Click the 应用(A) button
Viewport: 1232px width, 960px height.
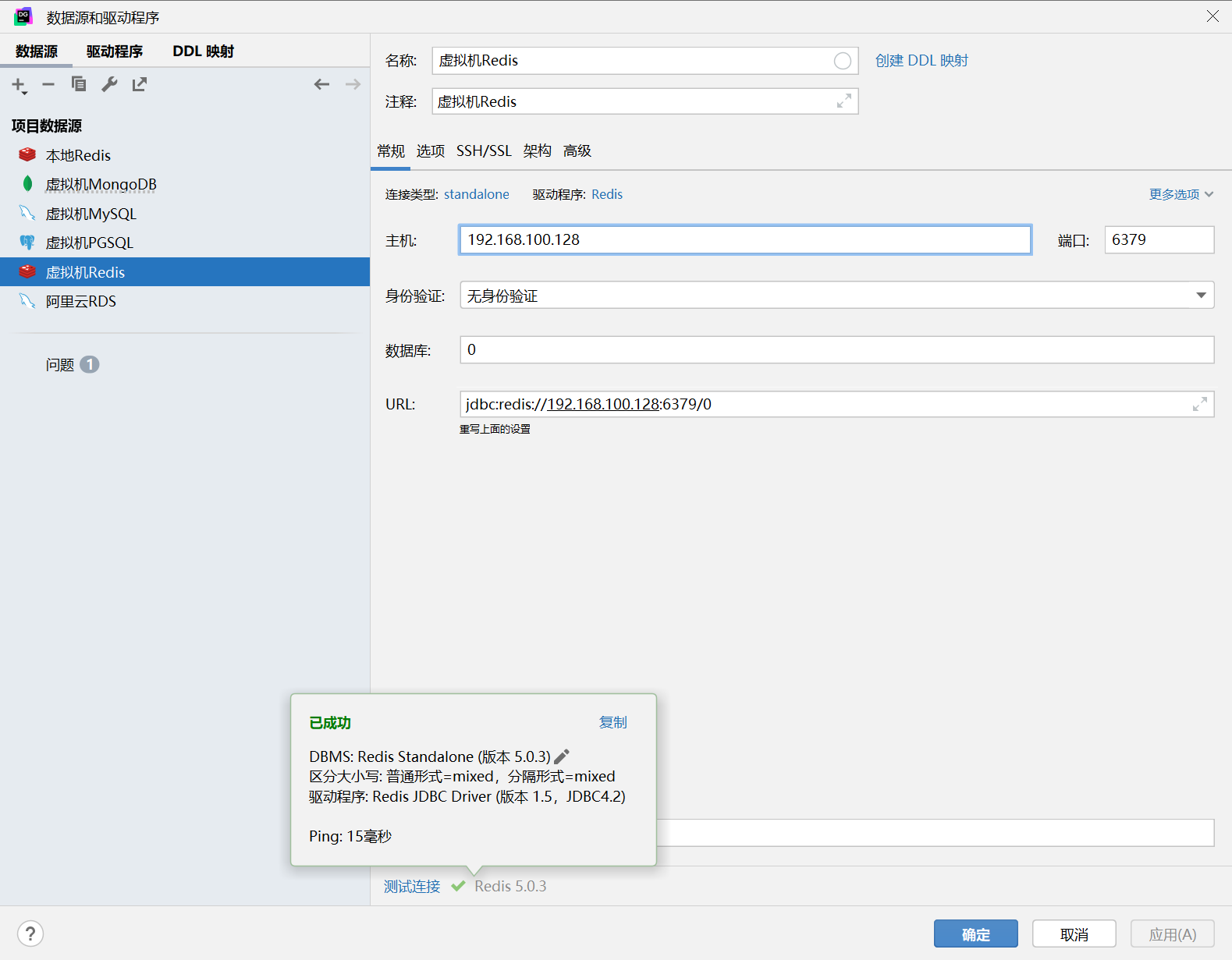click(1173, 934)
